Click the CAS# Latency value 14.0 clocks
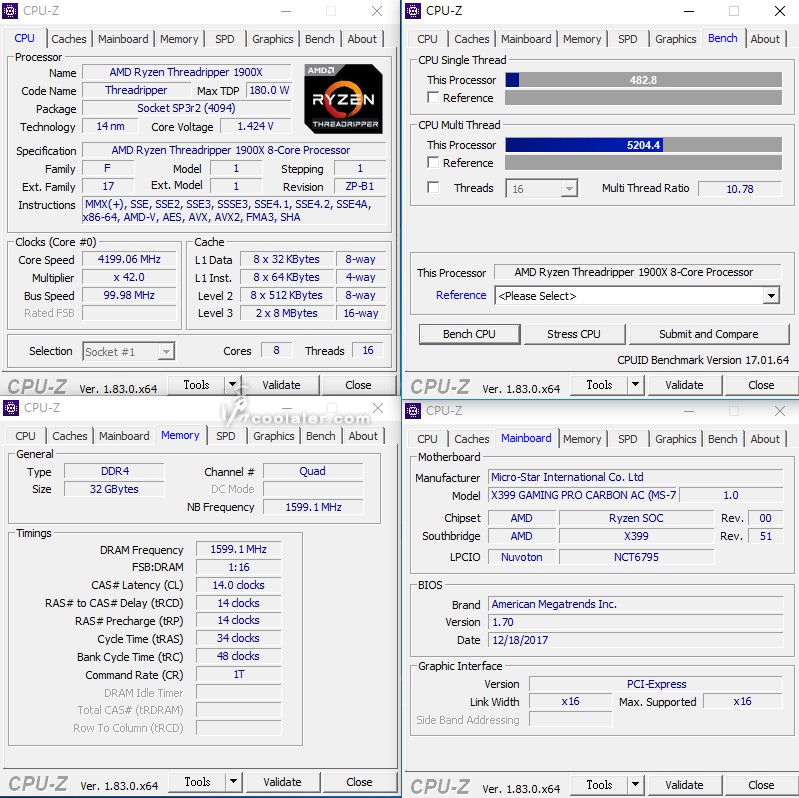The height and width of the screenshot is (798, 799). [238, 585]
